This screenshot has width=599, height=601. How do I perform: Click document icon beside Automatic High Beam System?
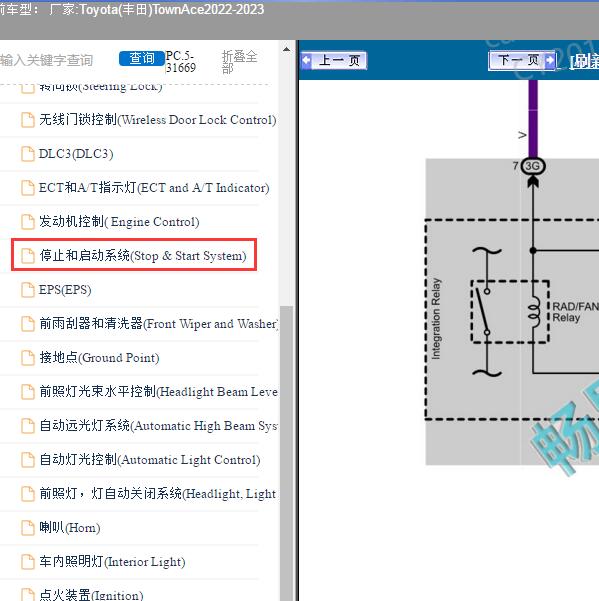coord(28,426)
